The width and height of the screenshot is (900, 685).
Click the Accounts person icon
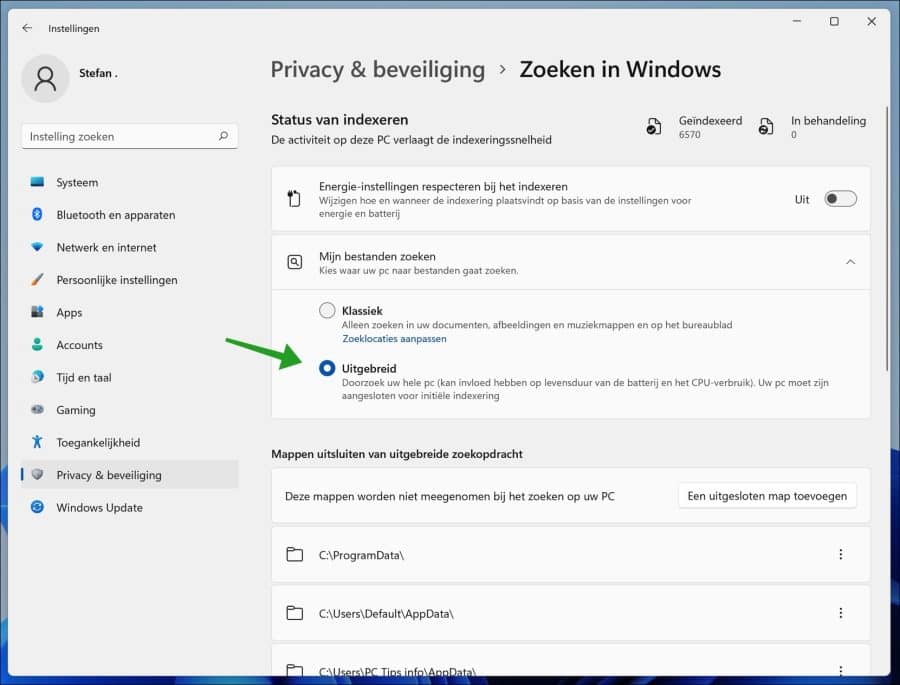(37, 345)
